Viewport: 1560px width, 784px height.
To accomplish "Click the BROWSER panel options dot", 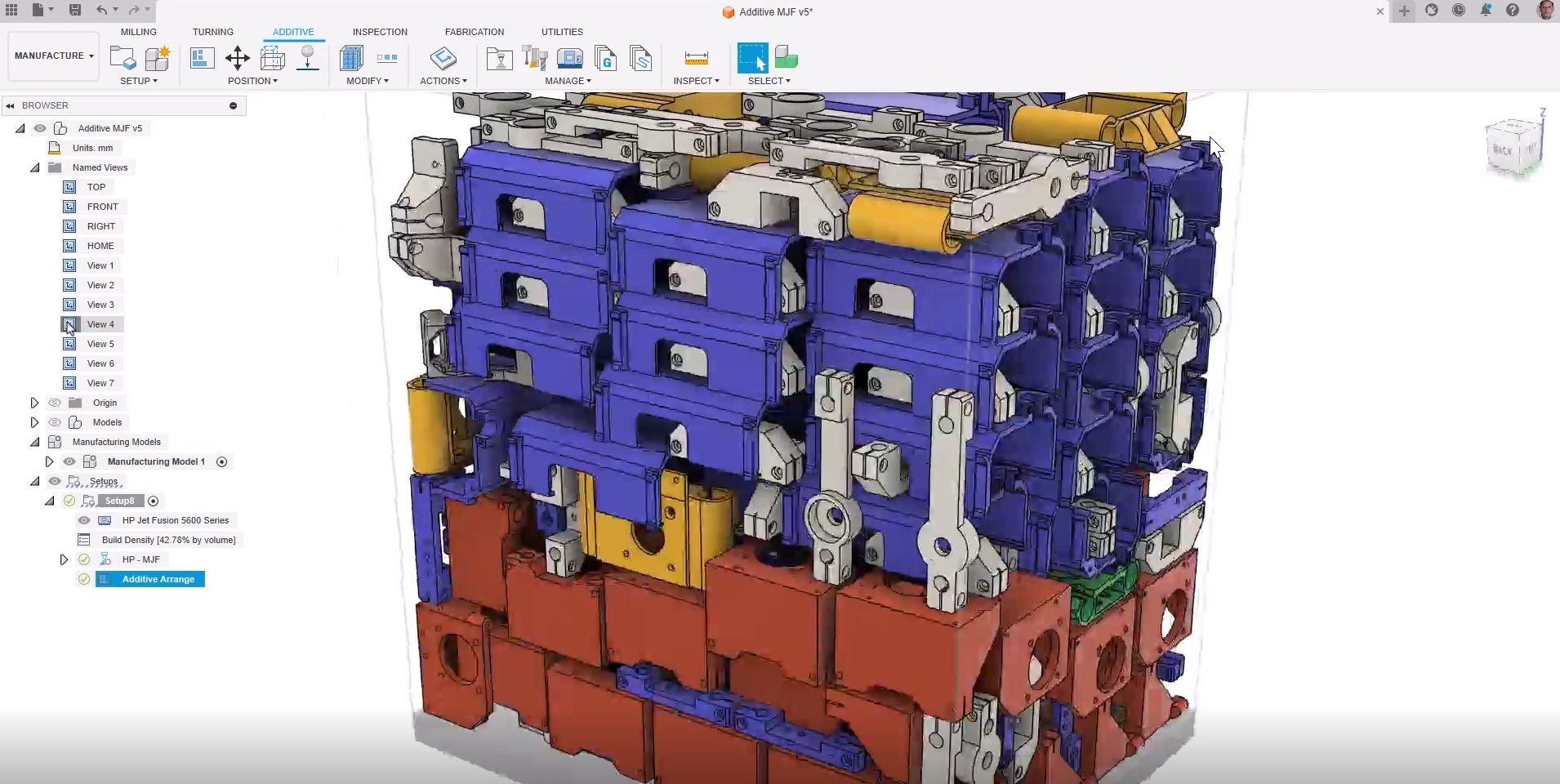I will click(x=233, y=105).
